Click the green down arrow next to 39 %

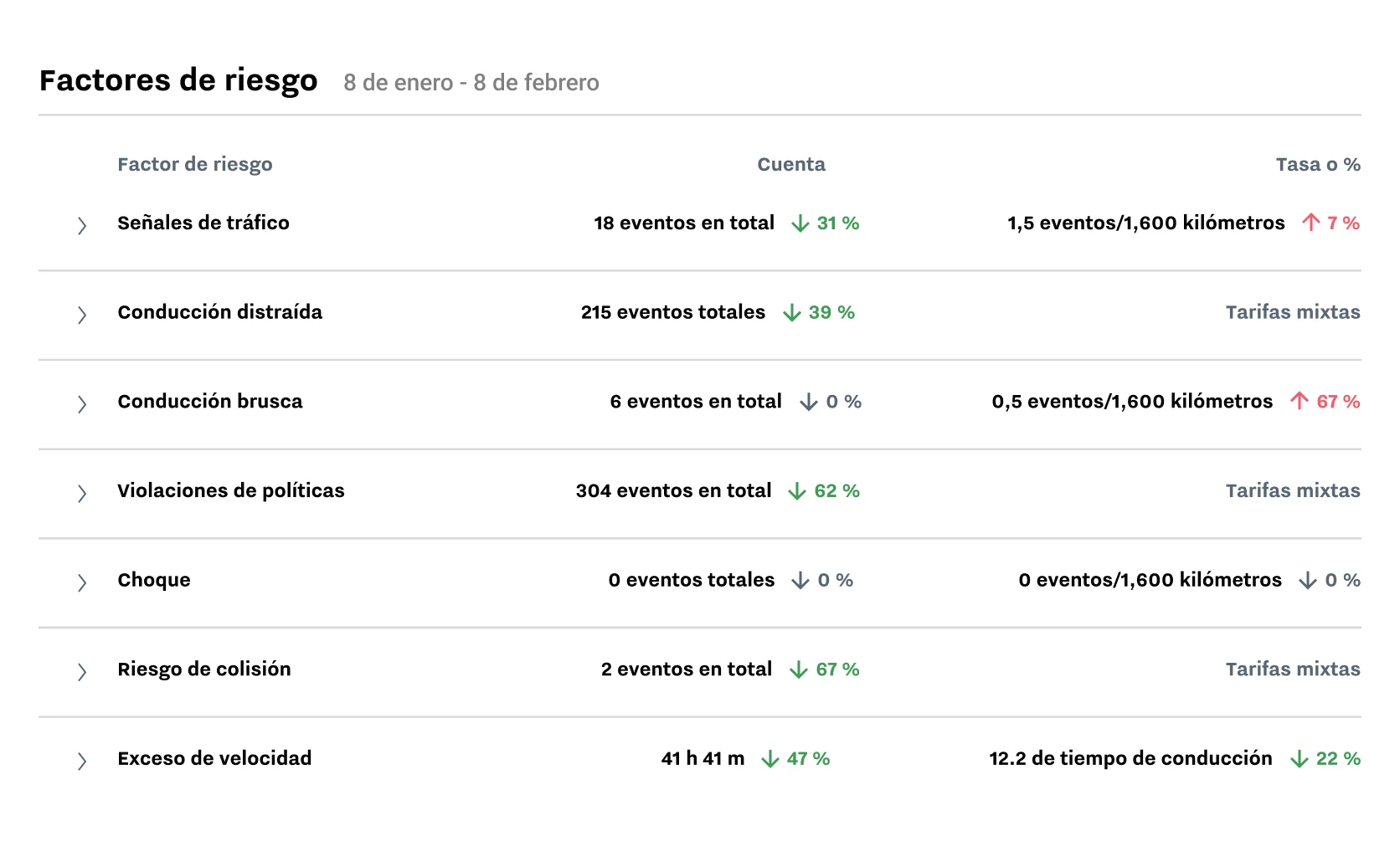[790, 313]
